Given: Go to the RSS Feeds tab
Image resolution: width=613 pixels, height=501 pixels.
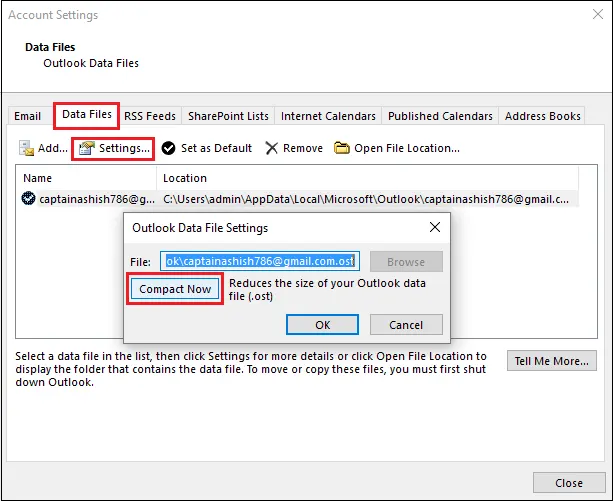Looking at the screenshot, I should (x=150, y=116).
